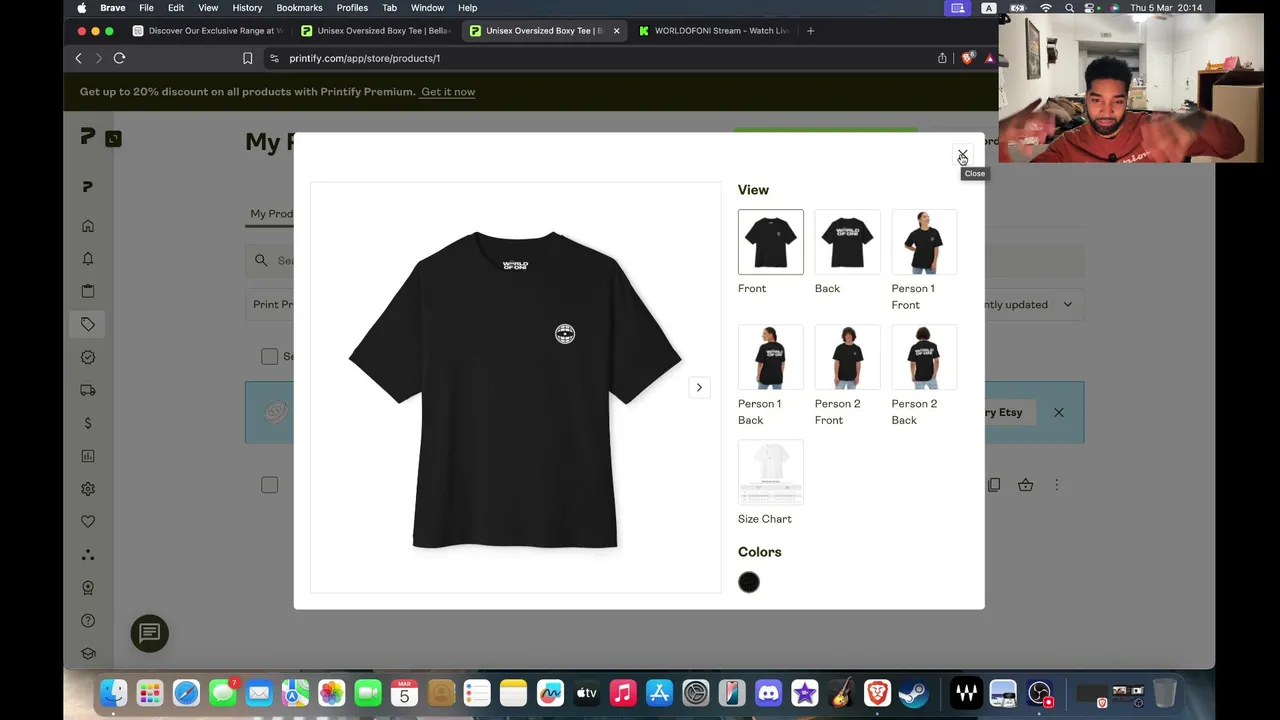The height and width of the screenshot is (720, 1280).
Task: Open the chat support bubble button
Action: point(150,633)
